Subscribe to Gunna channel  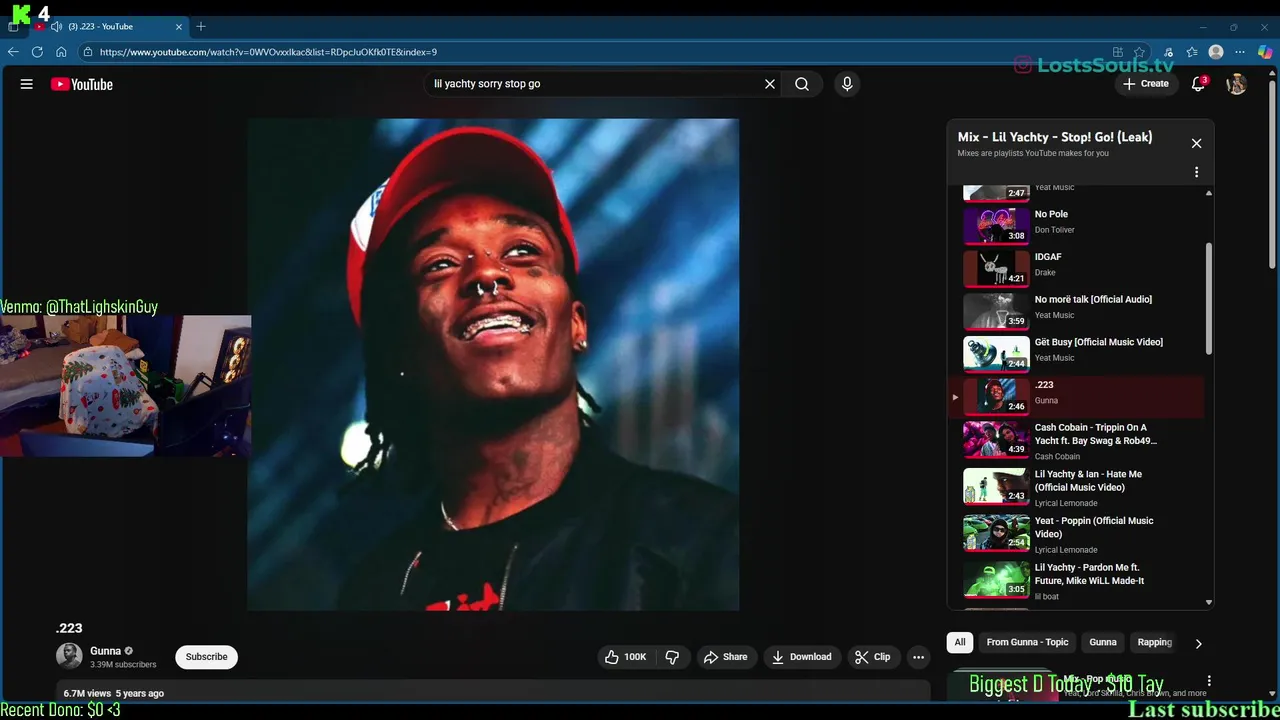(206, 657)
